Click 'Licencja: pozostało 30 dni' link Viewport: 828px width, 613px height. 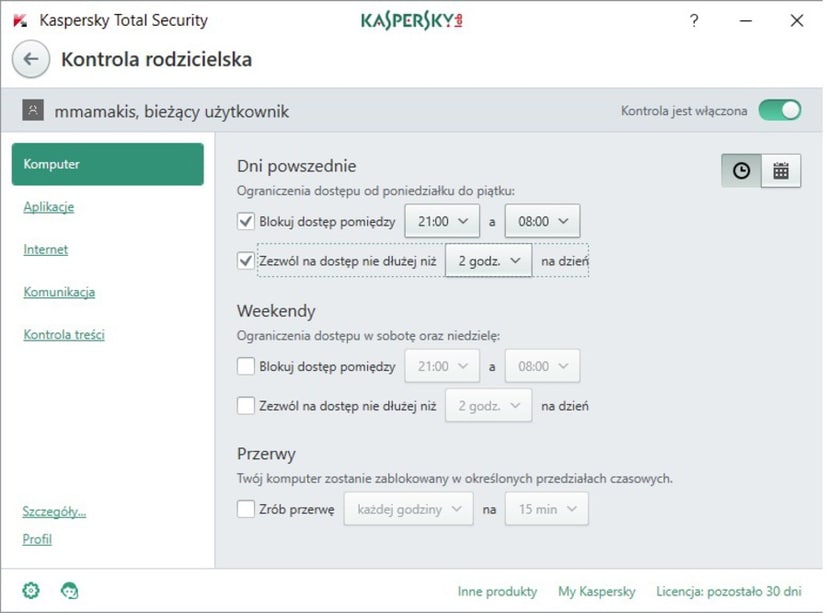pos(729,591)
